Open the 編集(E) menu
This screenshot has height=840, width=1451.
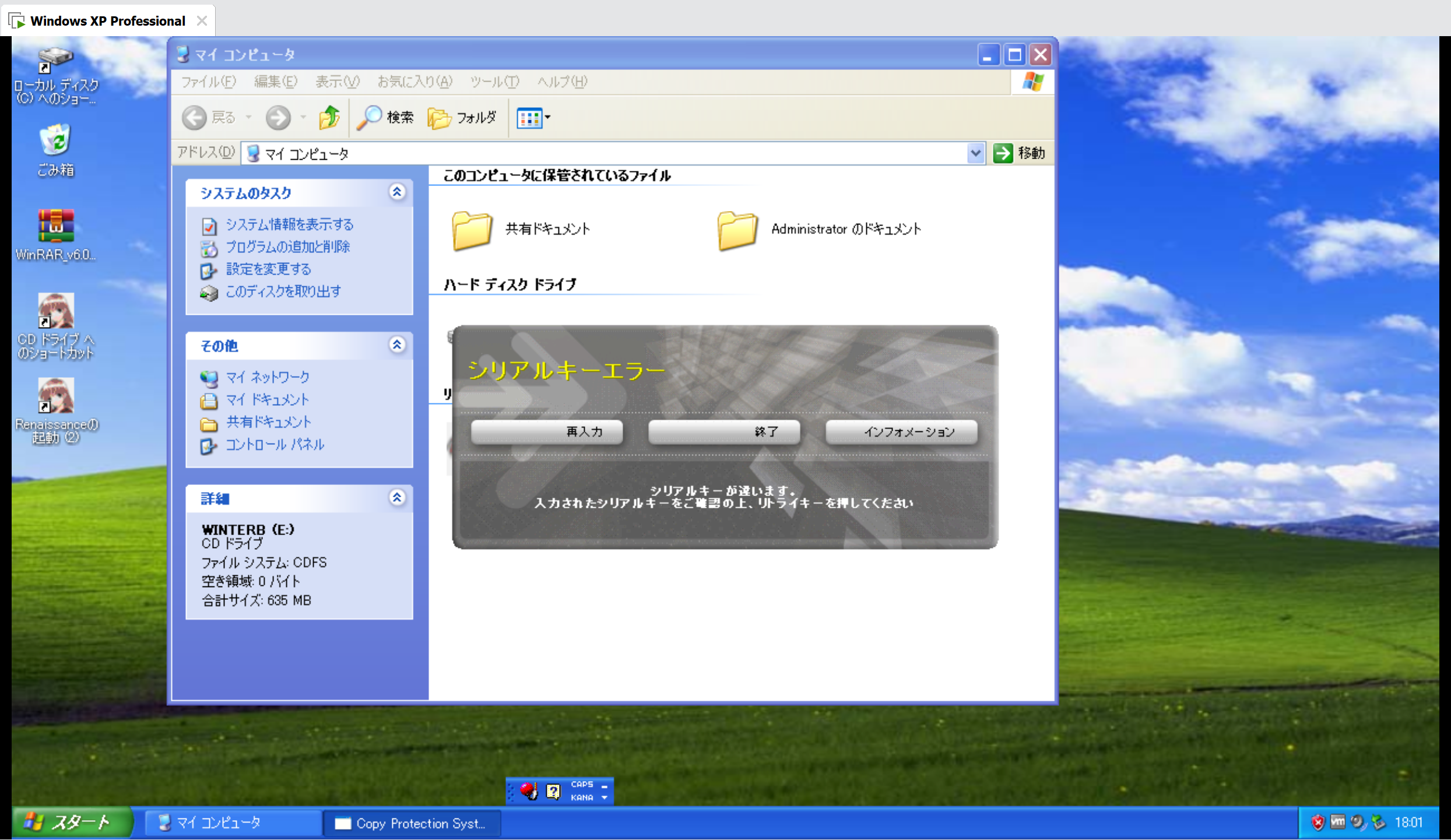(275, 82)
